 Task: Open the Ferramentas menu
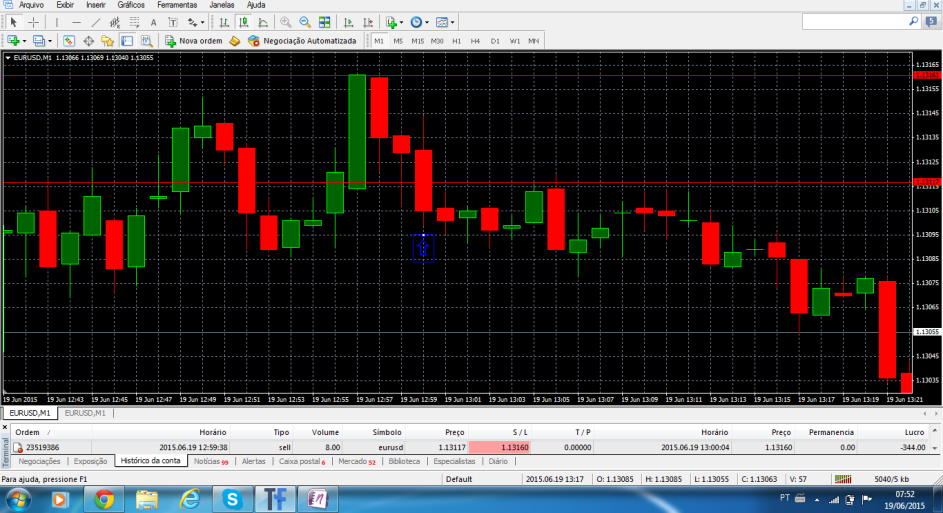176,5
